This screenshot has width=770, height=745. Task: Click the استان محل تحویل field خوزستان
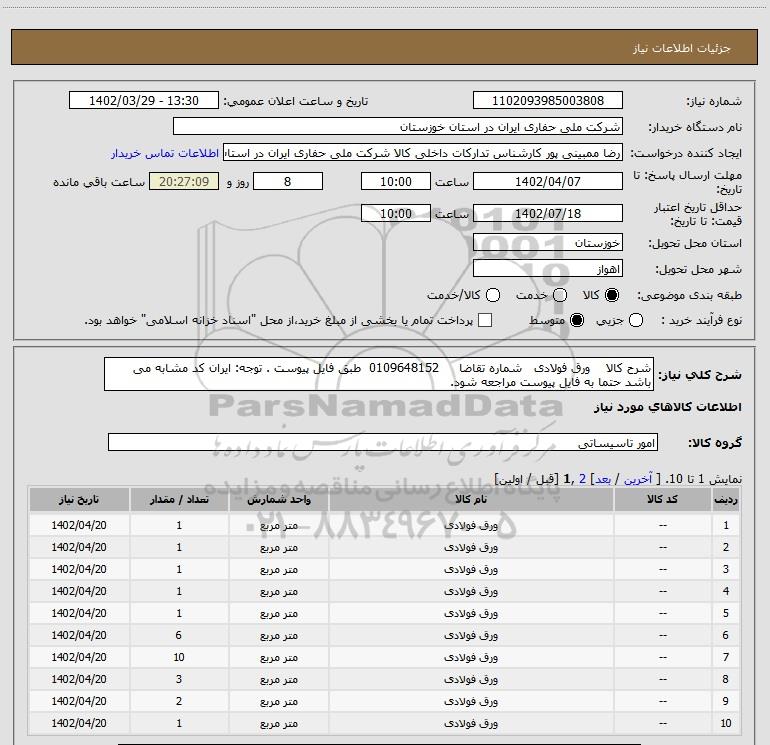(547, 243)
